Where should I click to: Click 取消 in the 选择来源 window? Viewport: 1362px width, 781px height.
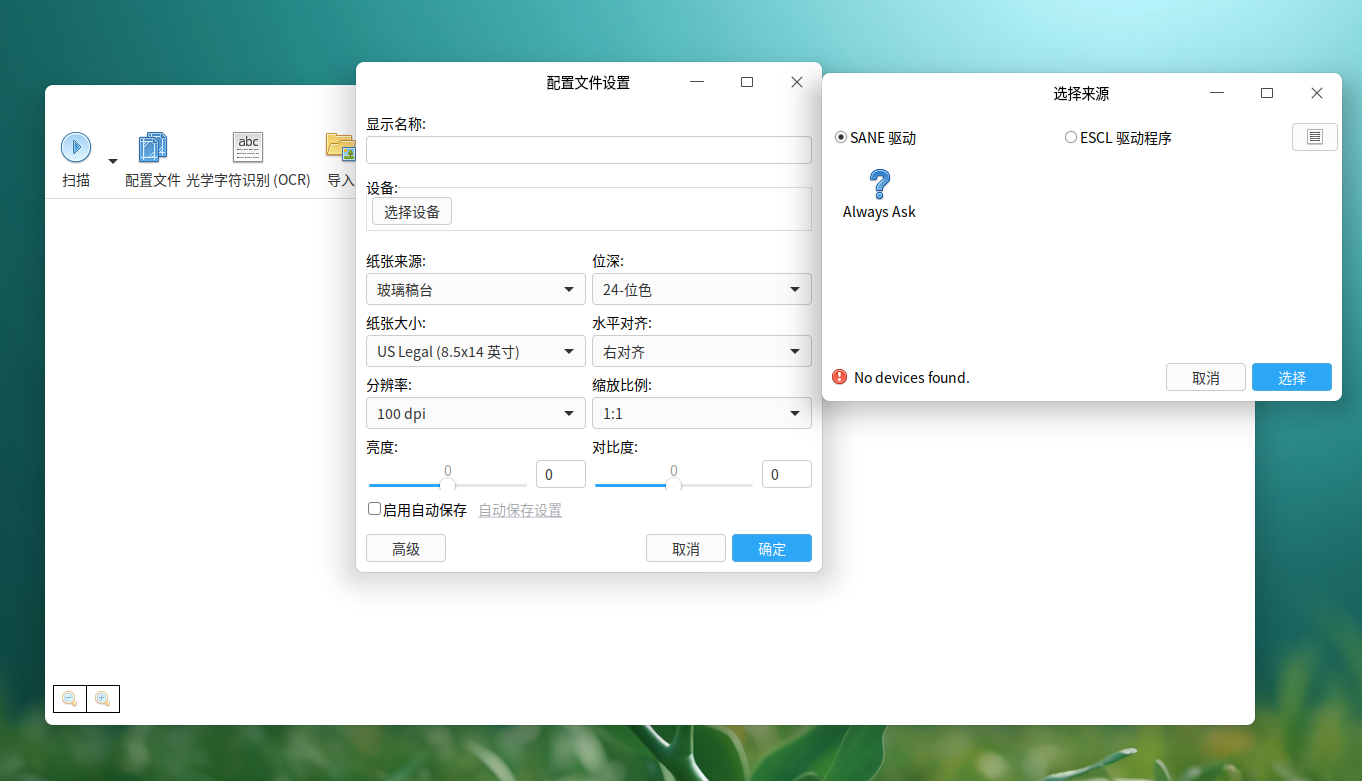[x=1206, y=377]
